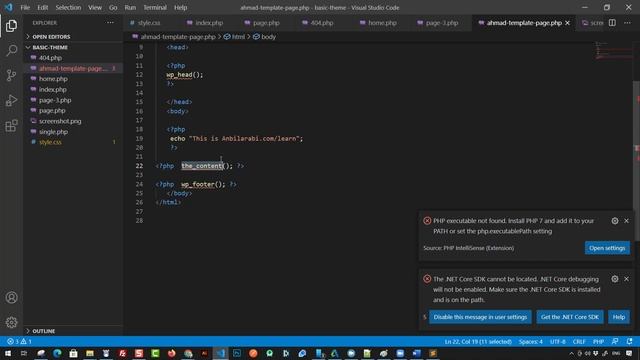Open notifications bell in status bar
This screenshot has width=640, height=360.
(629, 341)
